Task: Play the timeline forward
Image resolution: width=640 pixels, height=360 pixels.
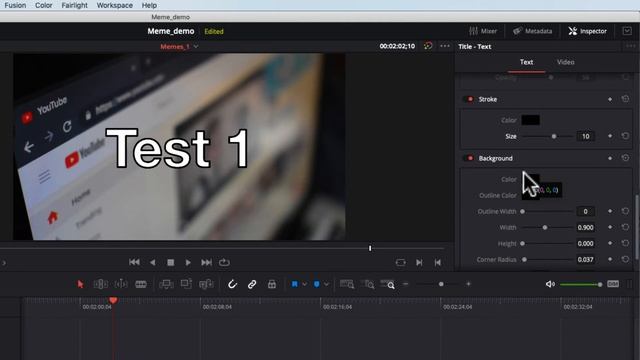Action: click(188, 262)
